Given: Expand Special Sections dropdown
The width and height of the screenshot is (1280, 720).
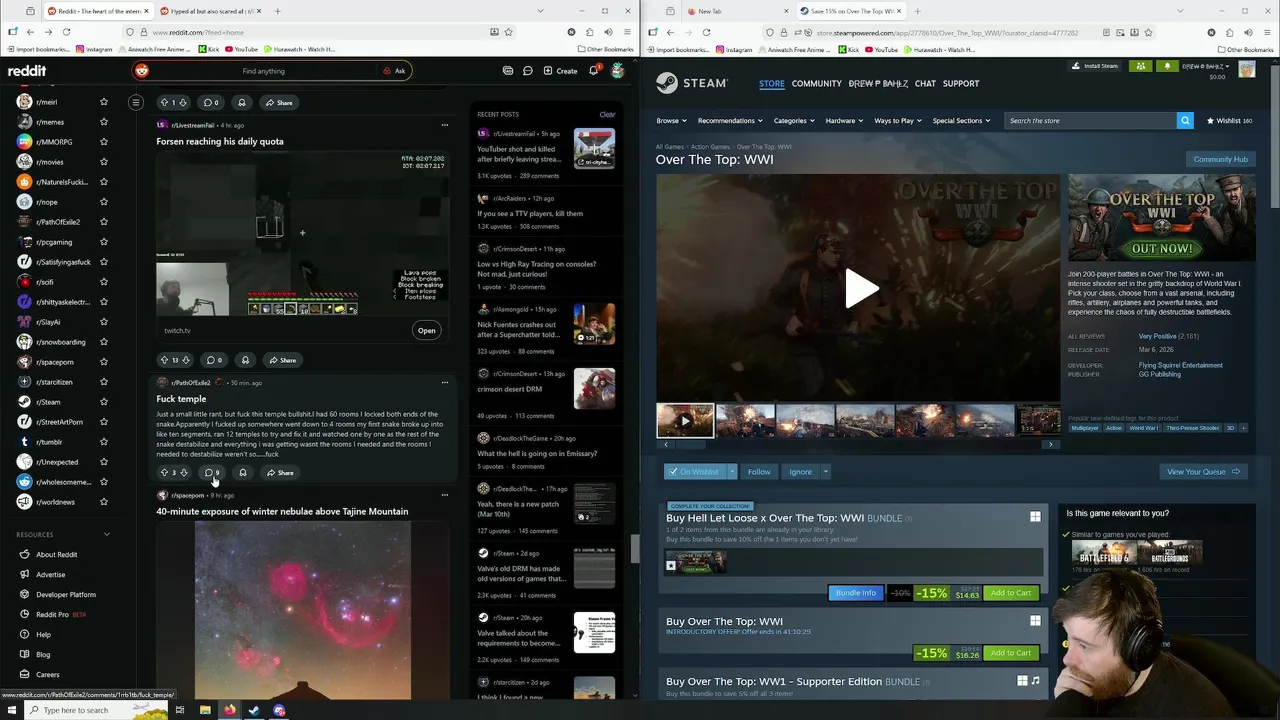Looking at the screenshot, I should (961, 121).
